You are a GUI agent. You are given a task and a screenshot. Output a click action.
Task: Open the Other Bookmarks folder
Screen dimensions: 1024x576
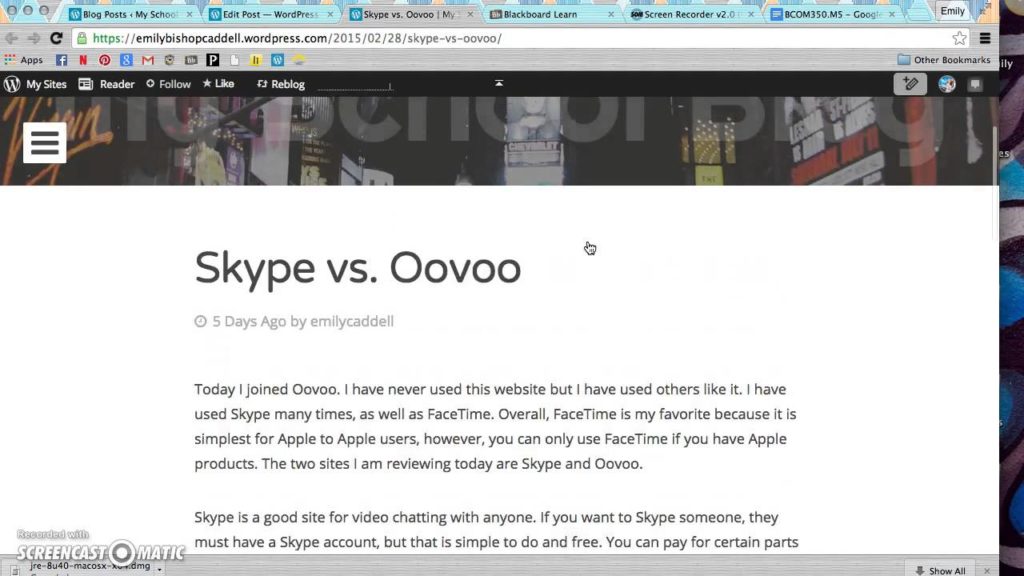[944, 60]
